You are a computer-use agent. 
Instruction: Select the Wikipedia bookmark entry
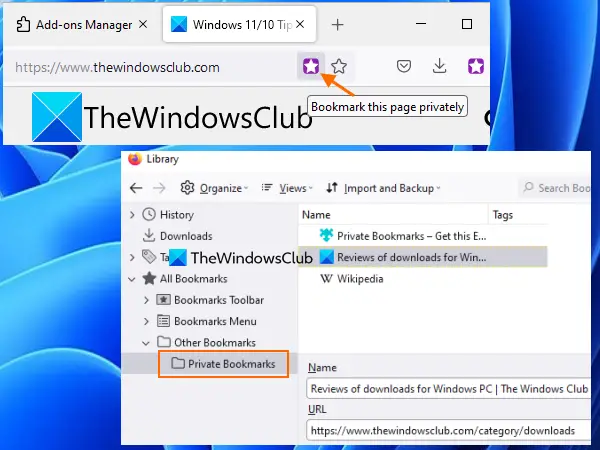point(422,279)
